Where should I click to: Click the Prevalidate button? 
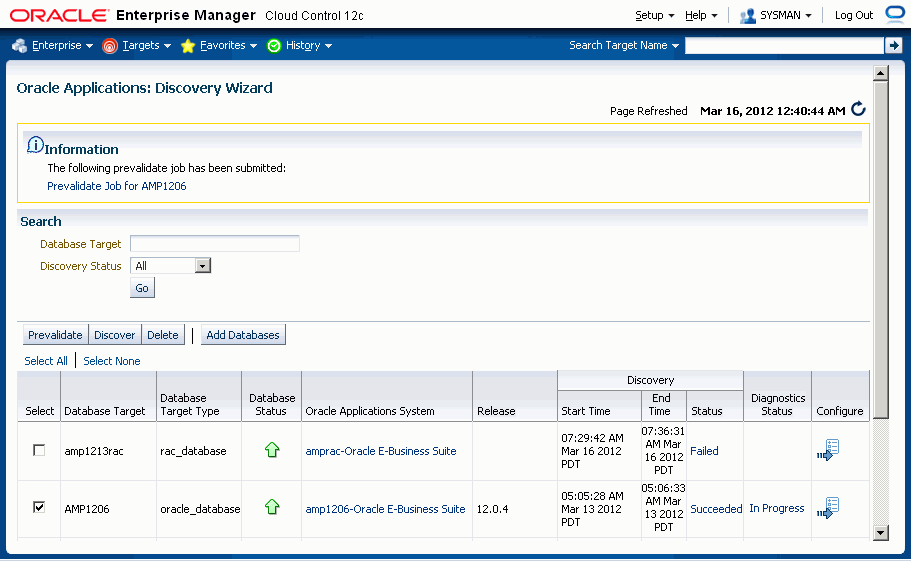[55, 335]
